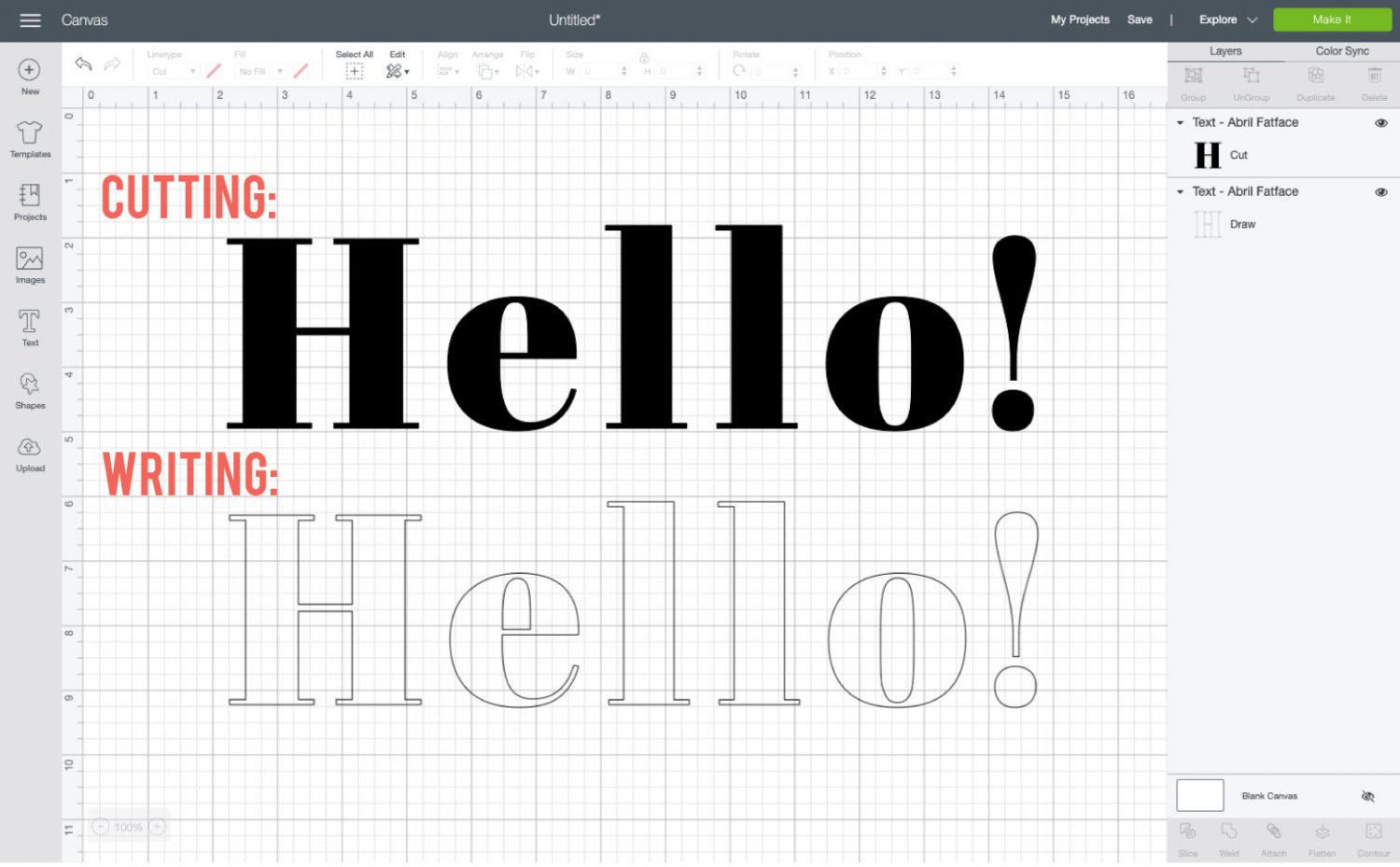Zoom out with the minus button
The width and height of the screenshot is (1400, 867).
(x=101, y=827)
